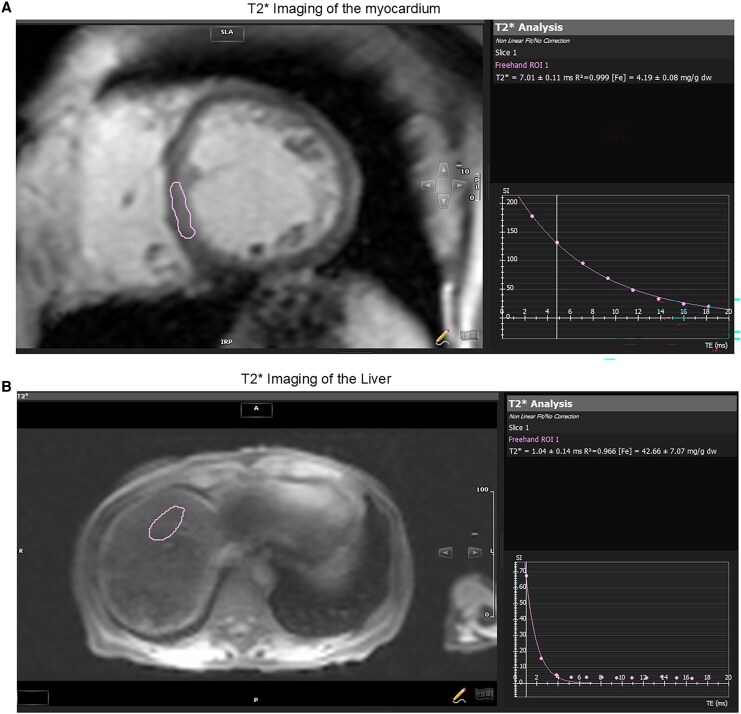
Task: Click the first data point on myocardium decay curve
Action: click(533, 216)
